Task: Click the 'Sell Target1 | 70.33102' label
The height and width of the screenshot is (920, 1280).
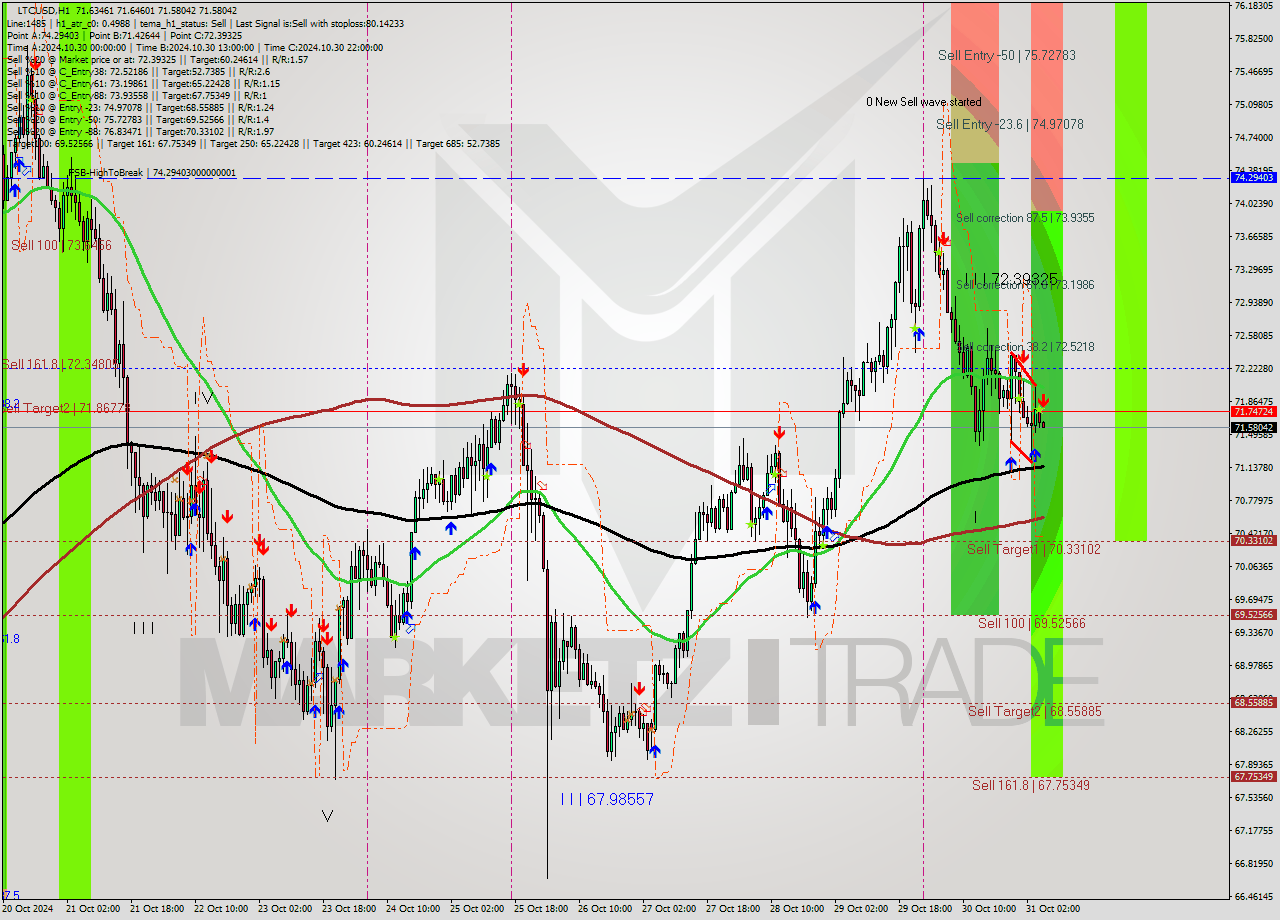Action: tap(1034, 549)
